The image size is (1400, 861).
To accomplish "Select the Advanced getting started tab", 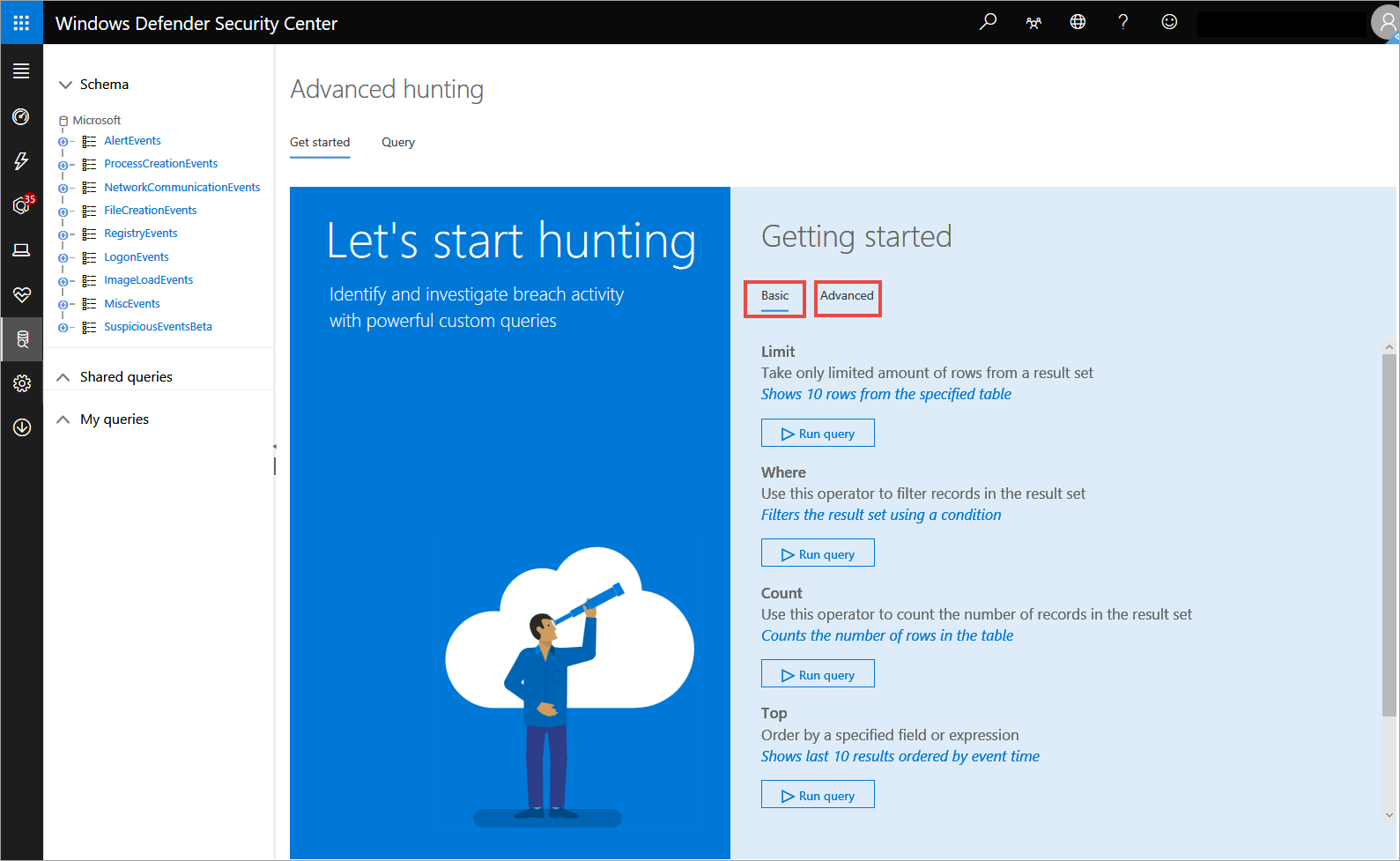I will [847, 296].
